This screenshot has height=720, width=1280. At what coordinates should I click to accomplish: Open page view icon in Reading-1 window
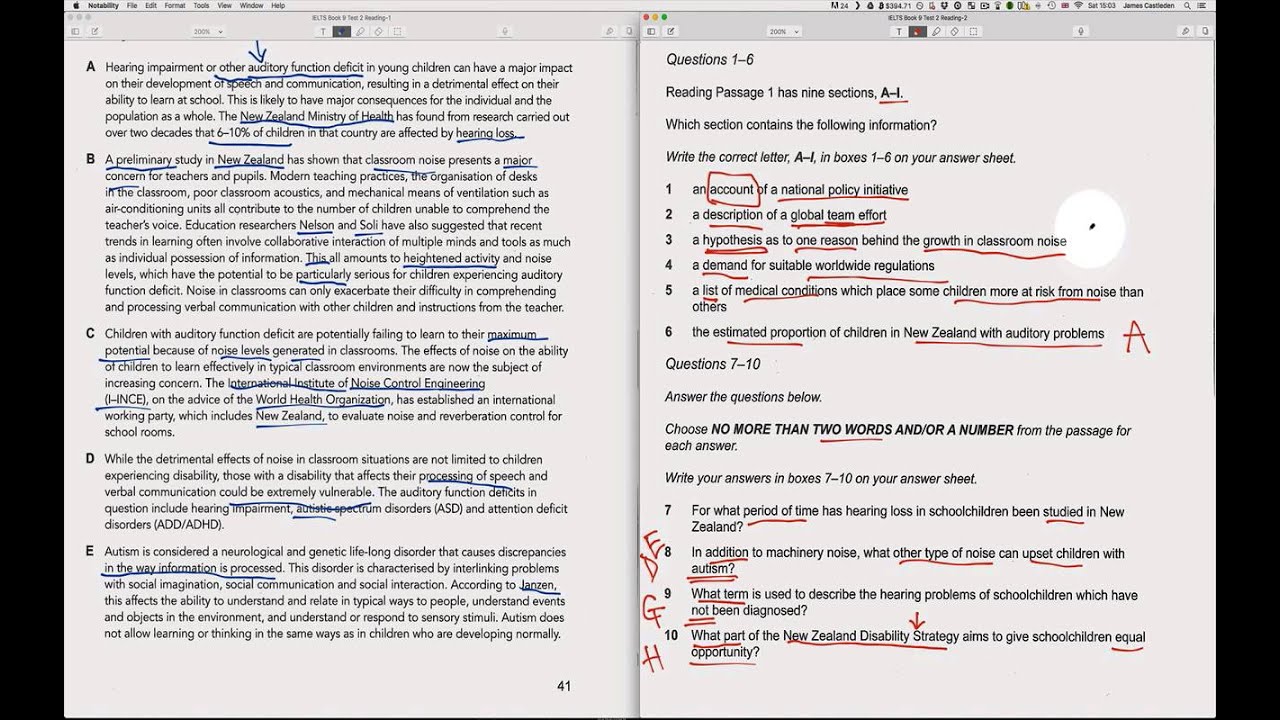[x=629, y=31]
